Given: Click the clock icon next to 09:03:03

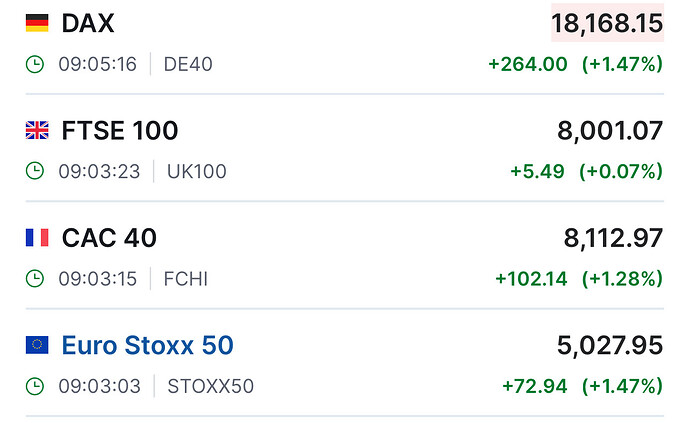Looking at the screenshot, I should [x=35, y=386].
